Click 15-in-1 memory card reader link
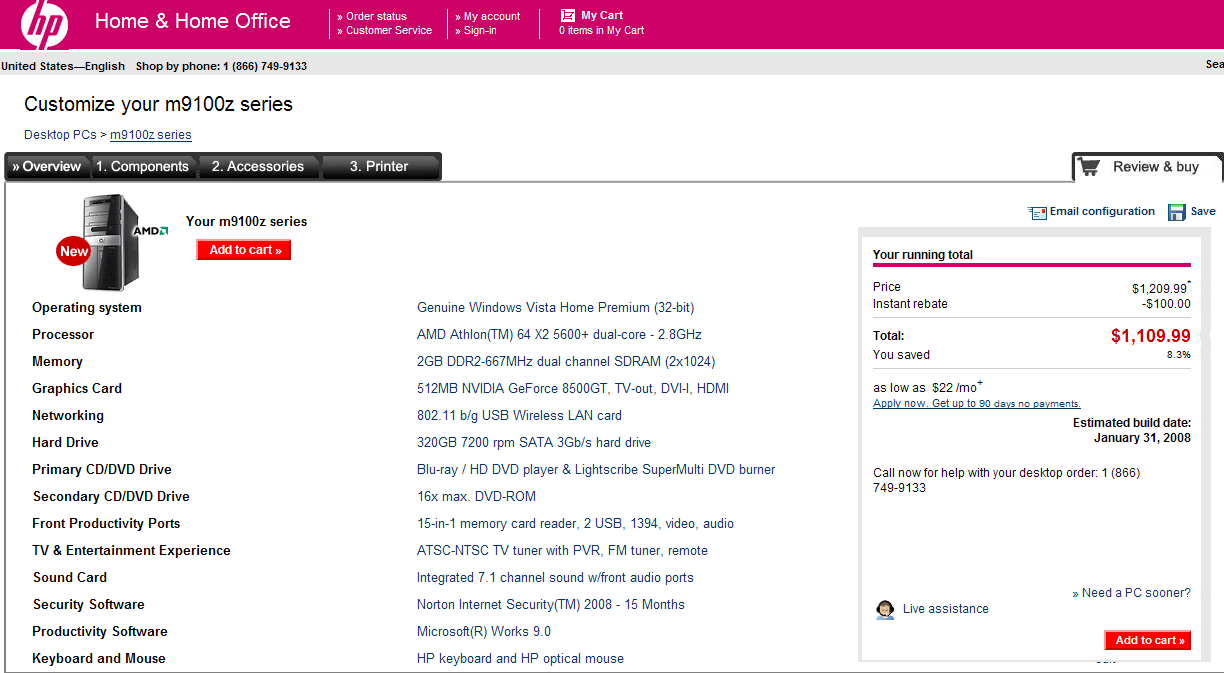This screenshot has width=1224, height=673. coord(575,524)
